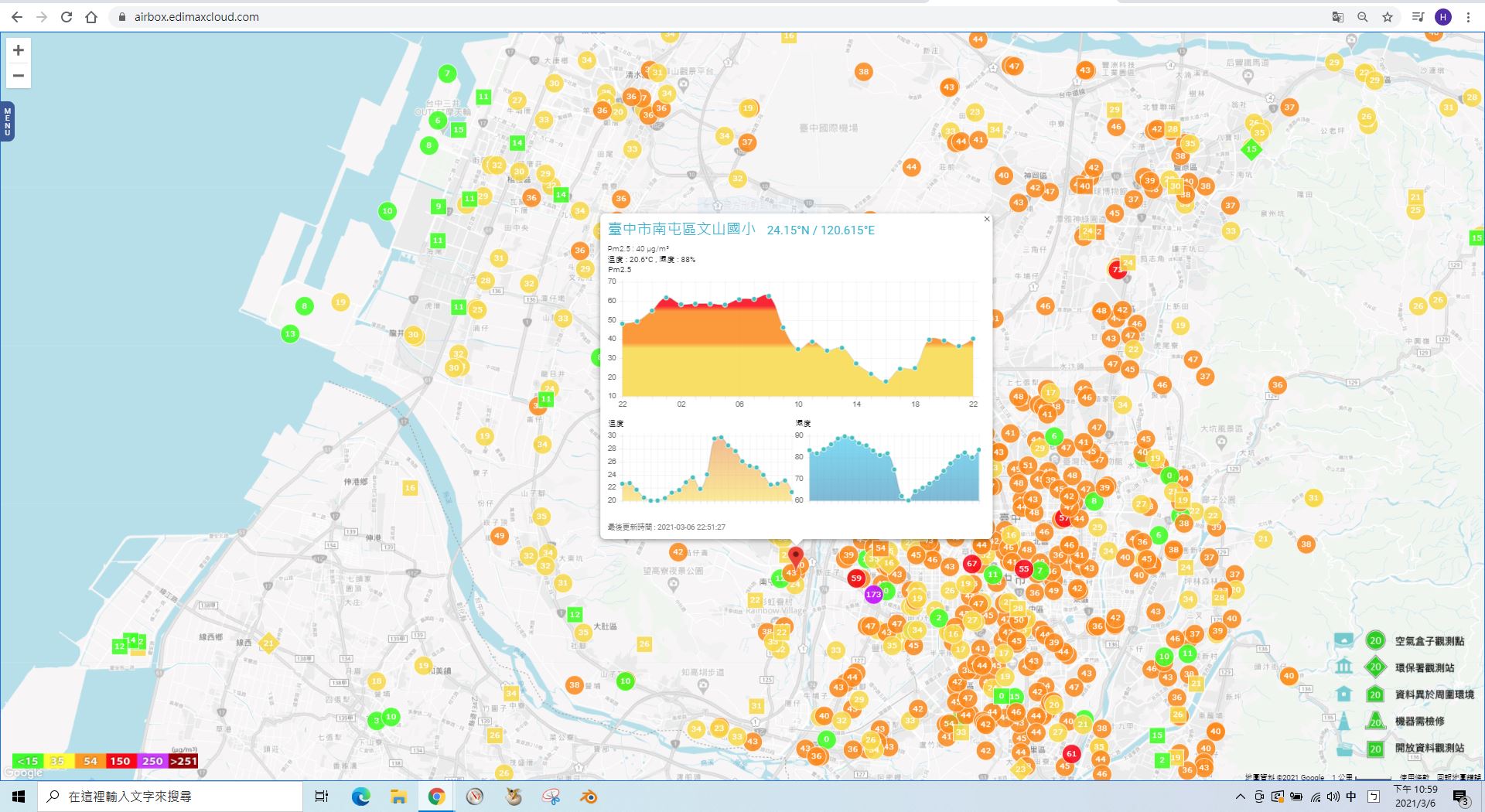Launch Microsoft Edge from taskbar
This screenshot has width=1485, height=812.
[x=361, y=797]
